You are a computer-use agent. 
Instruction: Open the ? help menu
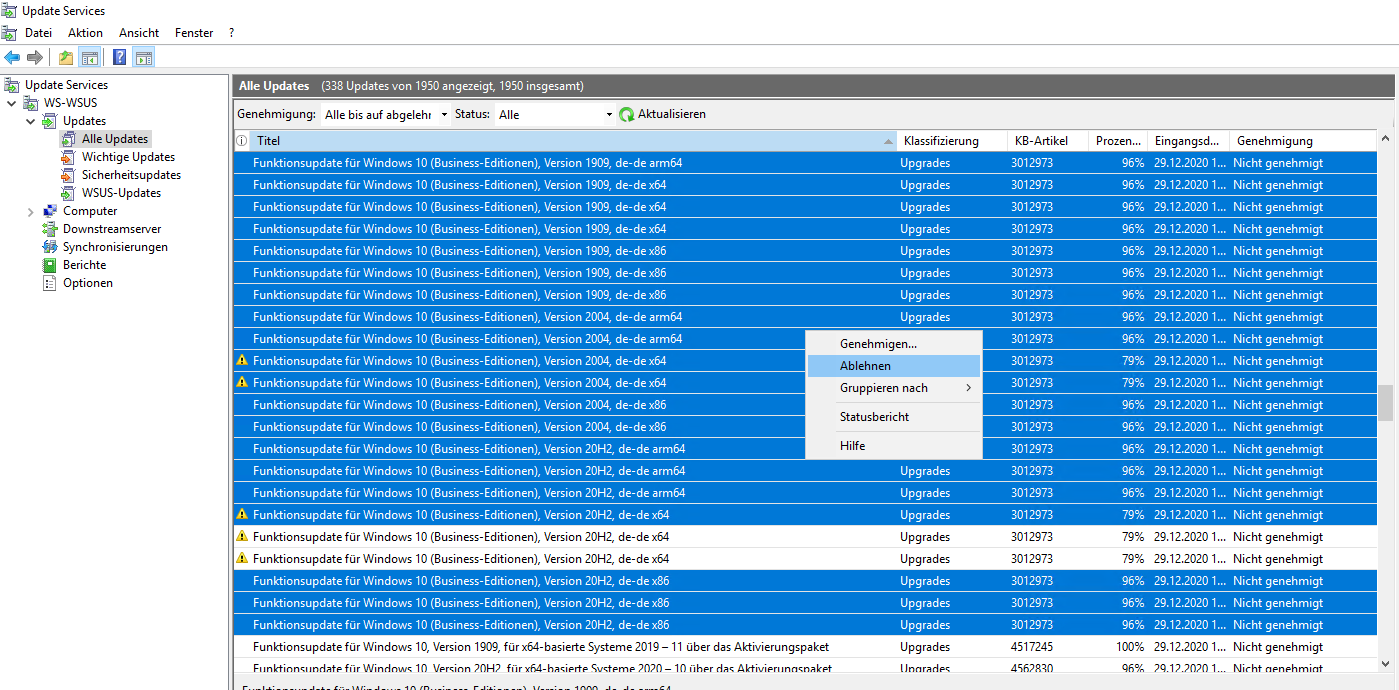click(x=231, y=33)
